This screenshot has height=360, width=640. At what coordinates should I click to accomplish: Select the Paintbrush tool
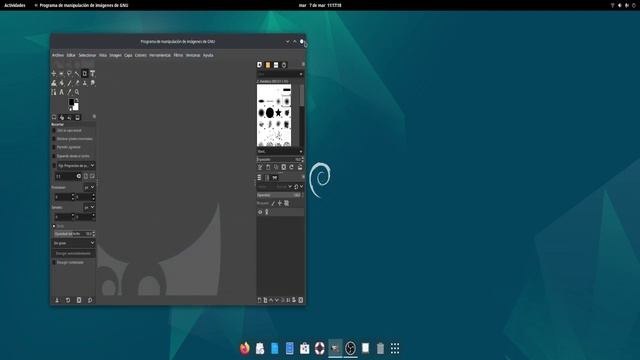(69, 83)
